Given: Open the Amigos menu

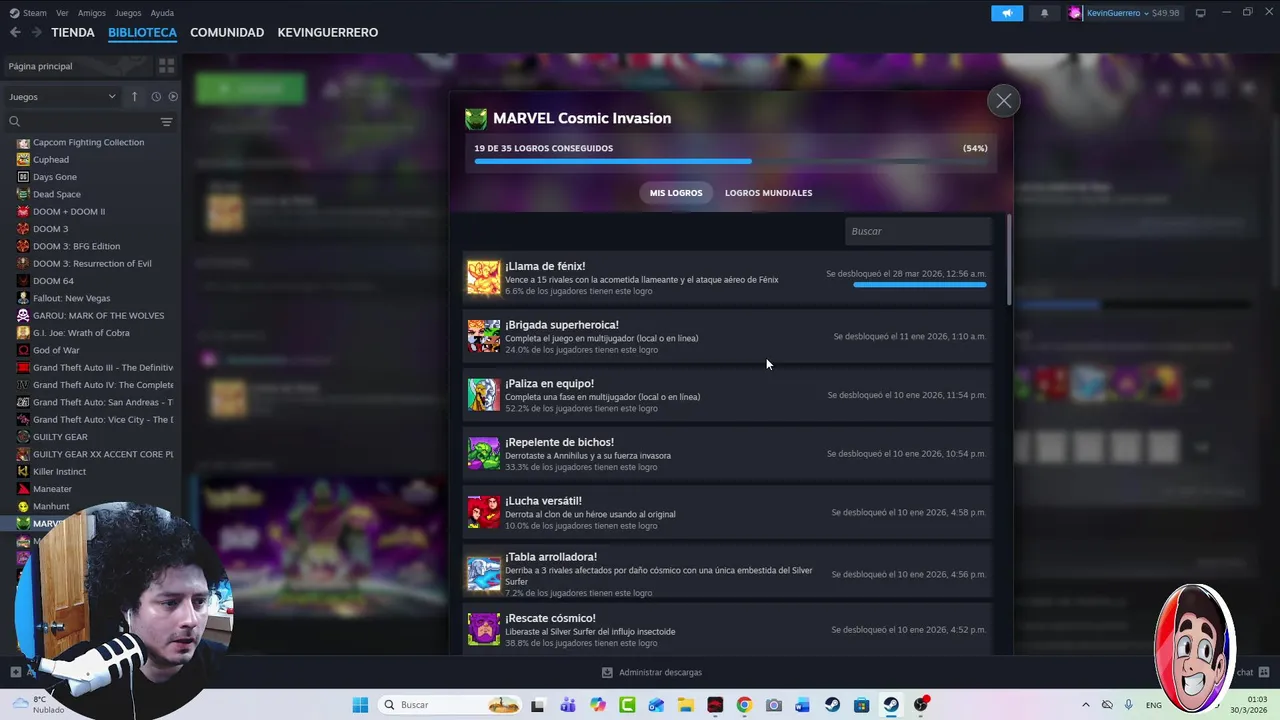Looking at the screenshot, I should click(91, 13).
